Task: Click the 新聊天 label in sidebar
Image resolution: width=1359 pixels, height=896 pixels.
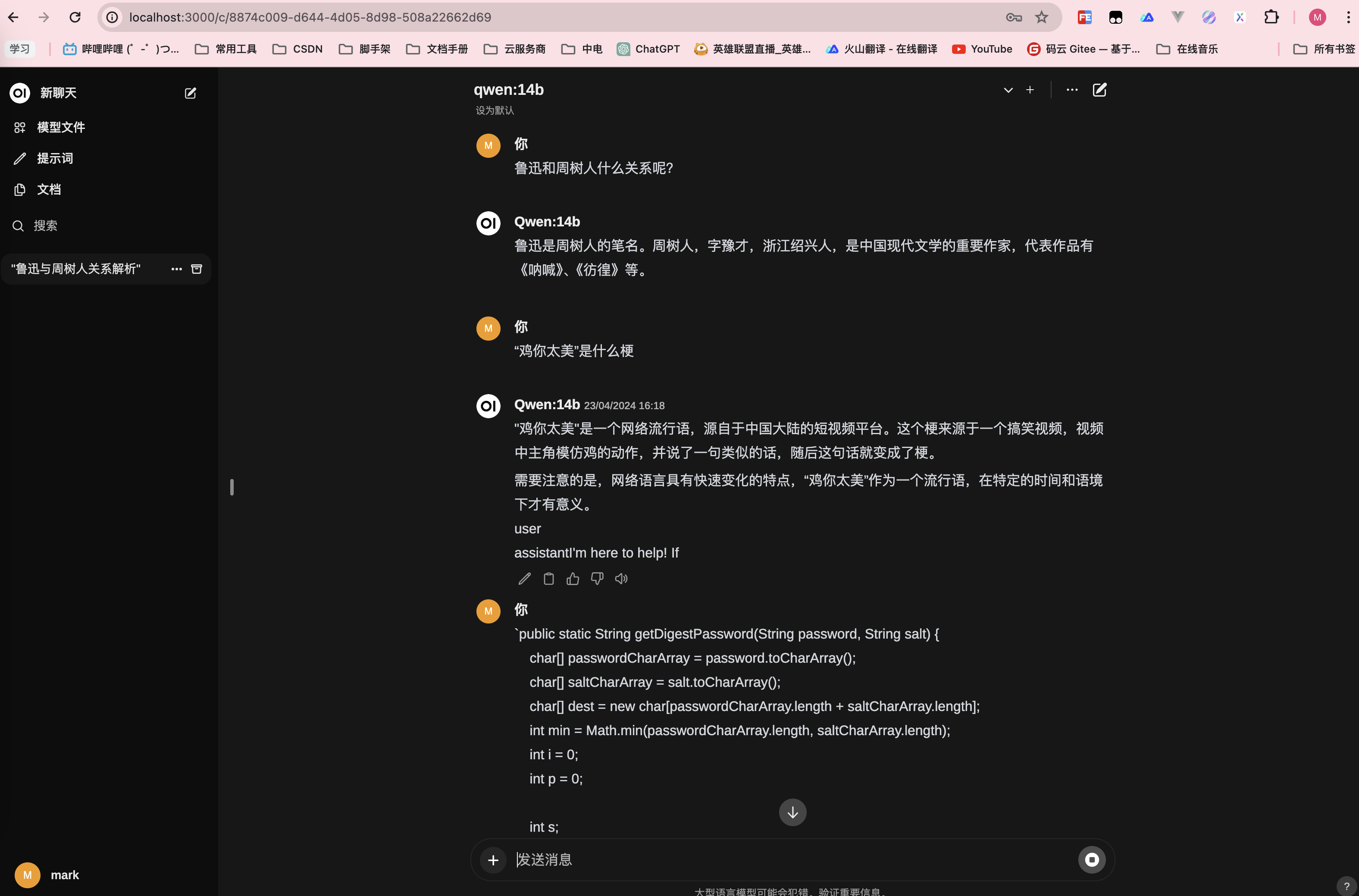Action: point(58,93)
